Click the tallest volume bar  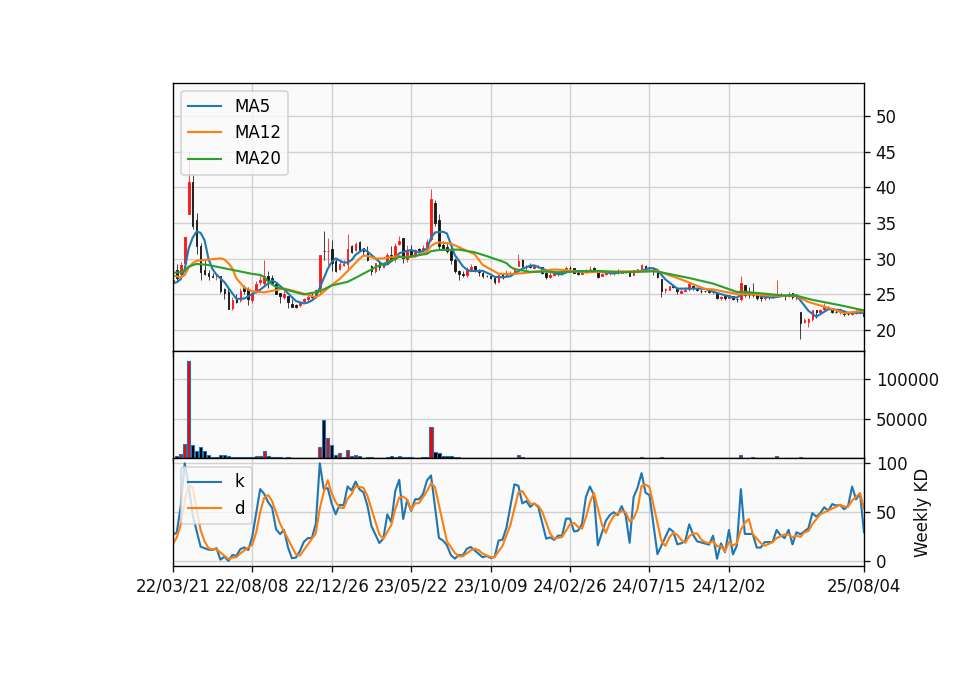(x=189, y=410)
